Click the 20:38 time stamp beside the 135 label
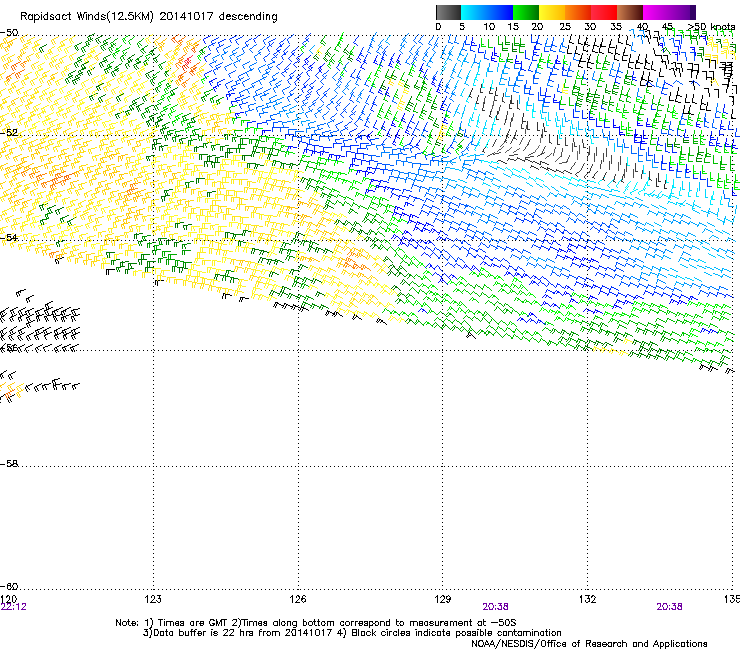740x650 pixels. [x=669, y=607]
